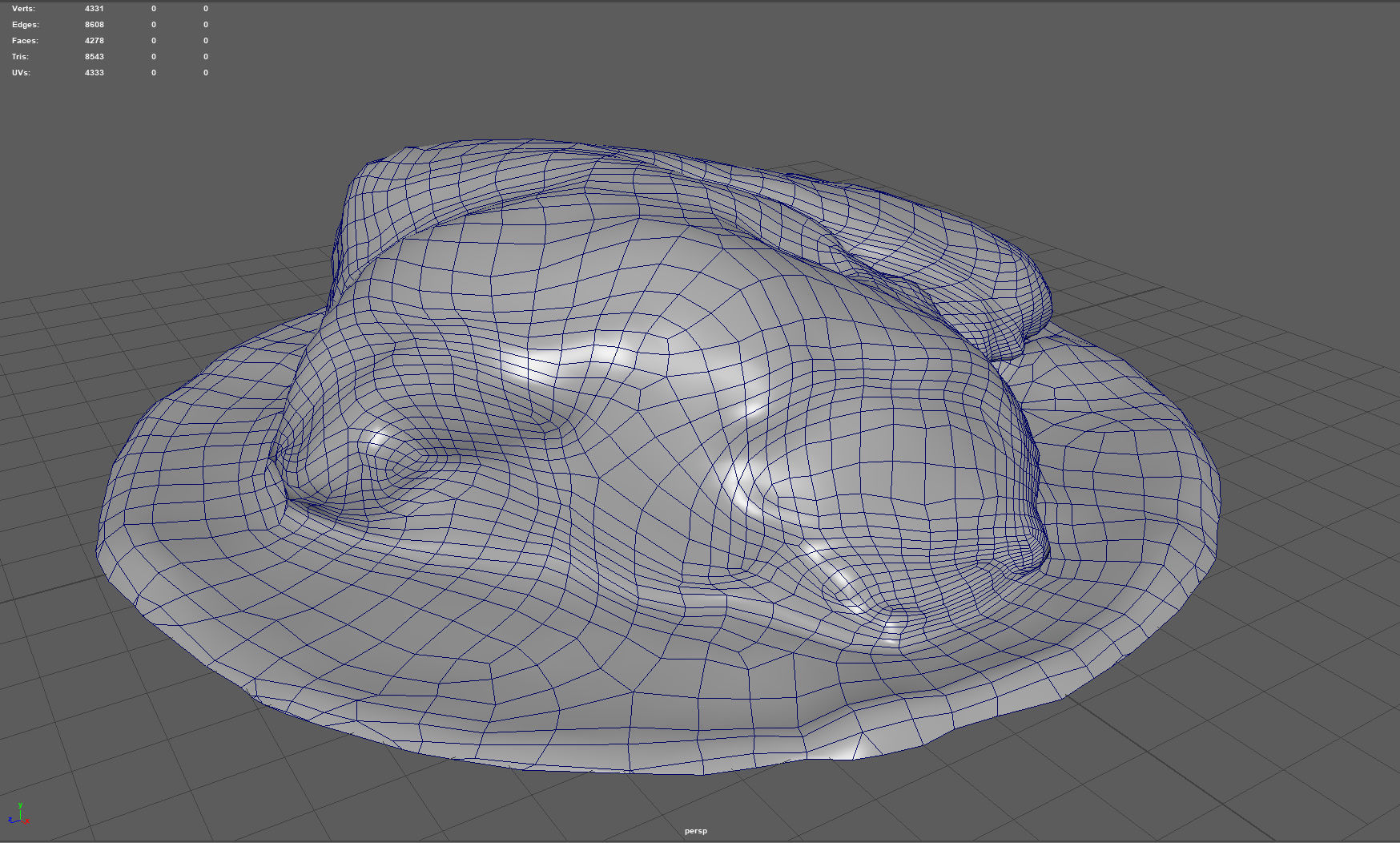Image resolution: width=1400 pixels, height=843 pixels.
Task: Click the 'Edges:' heads-up display label
Action: 26,25
